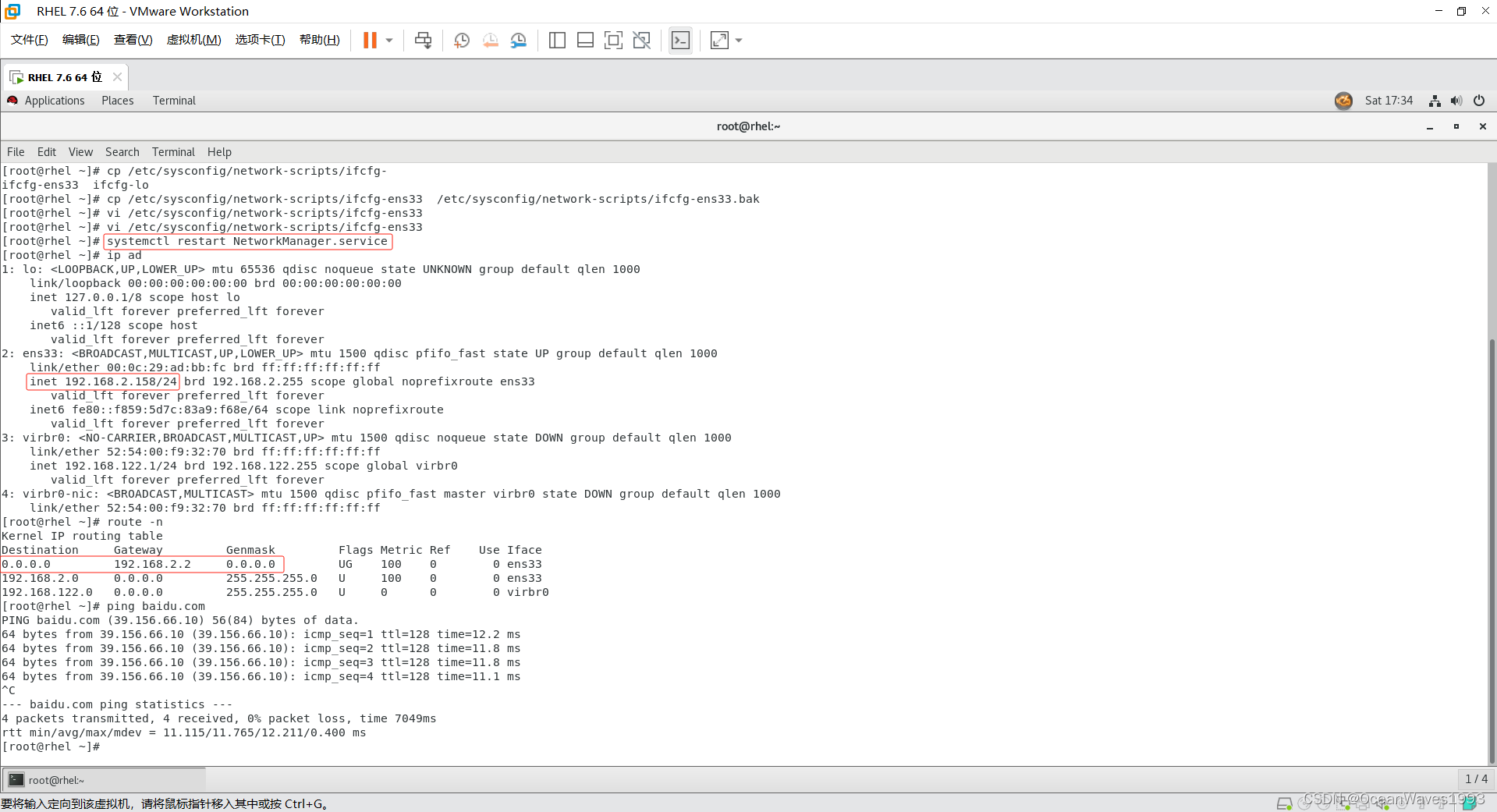This screenshot has width=1497, height=812.
Task: Open the terminal Search menu
Action: click(122, 152)
